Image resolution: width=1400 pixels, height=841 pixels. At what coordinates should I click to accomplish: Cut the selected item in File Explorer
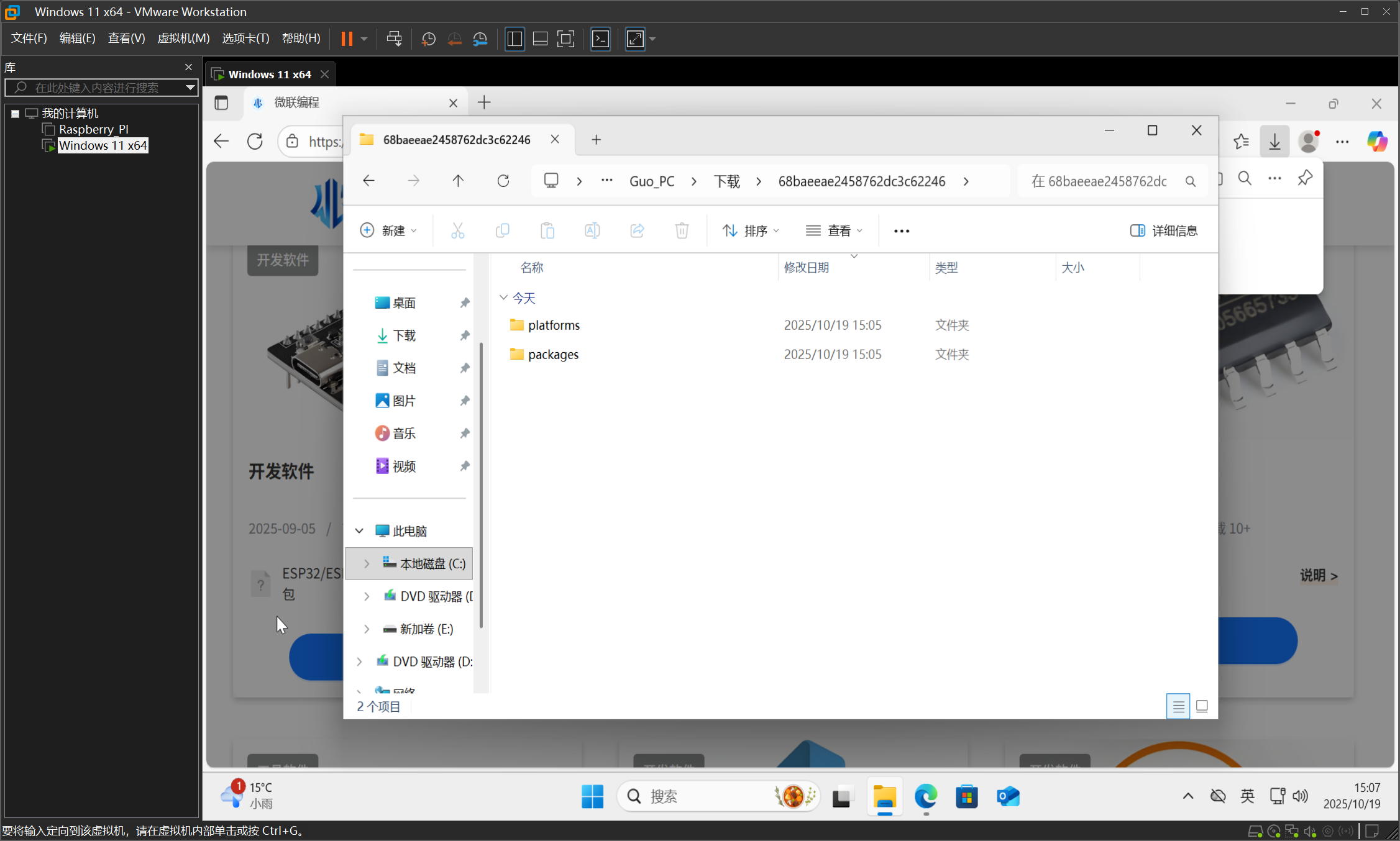(x=458, y=230)
